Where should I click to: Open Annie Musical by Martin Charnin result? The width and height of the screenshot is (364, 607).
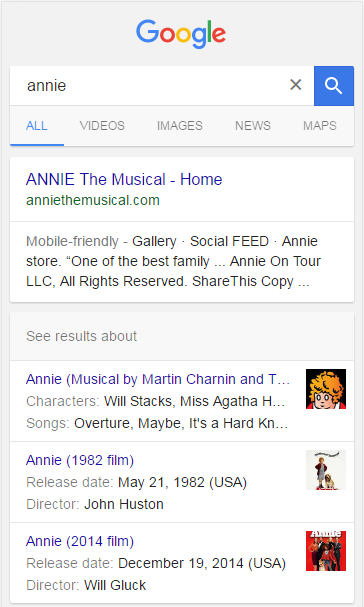[x=158, y=379]
